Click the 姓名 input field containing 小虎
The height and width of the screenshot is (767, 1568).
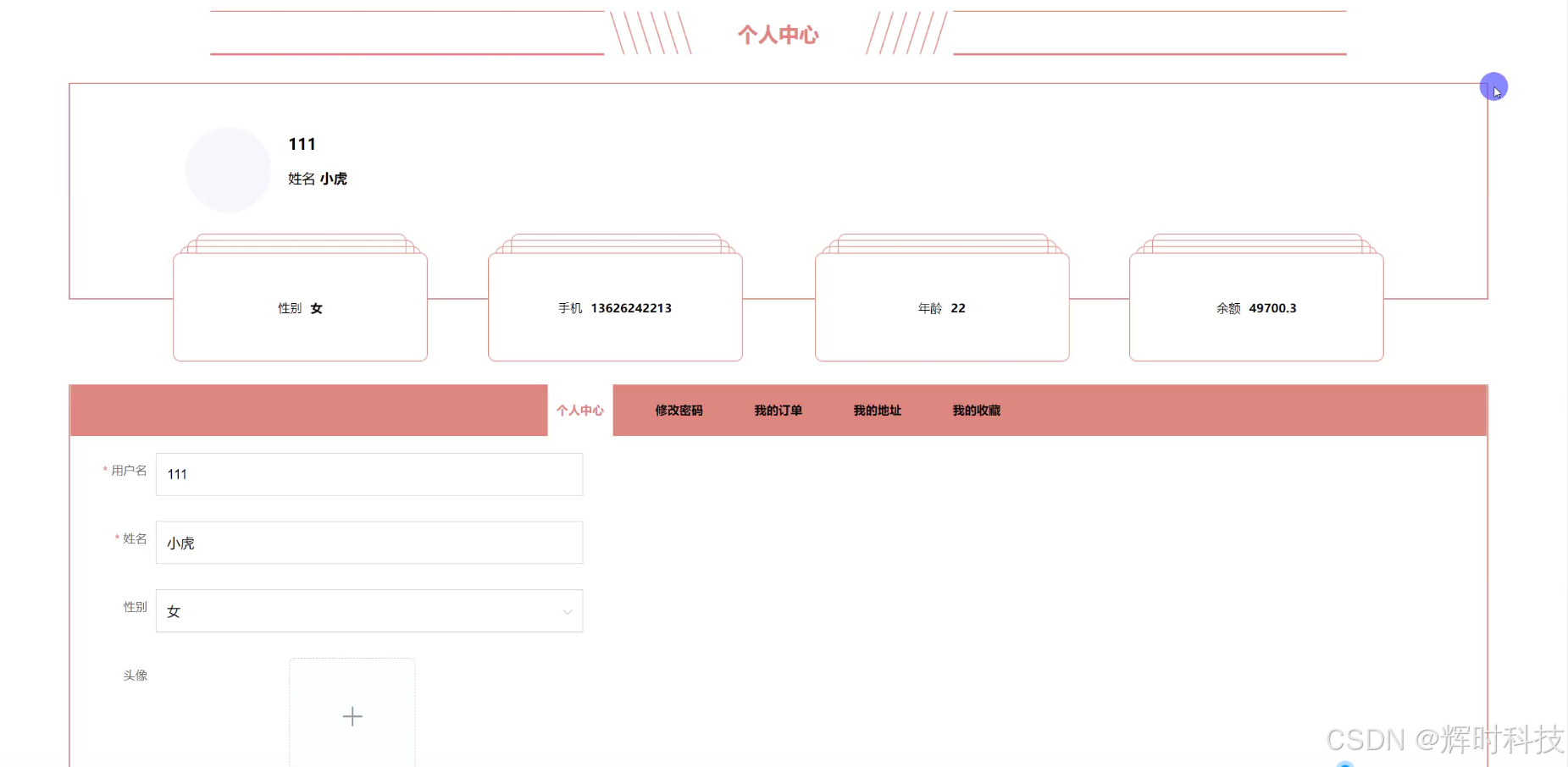[369, 543]
